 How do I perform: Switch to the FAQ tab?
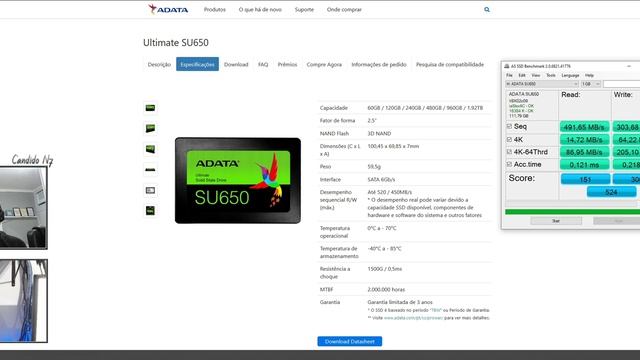pos(263,64)
